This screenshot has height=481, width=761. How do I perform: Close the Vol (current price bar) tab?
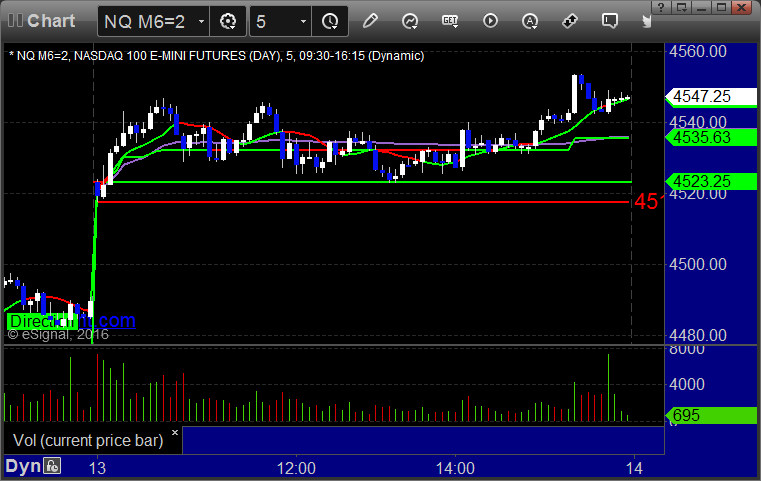point(175,432)
